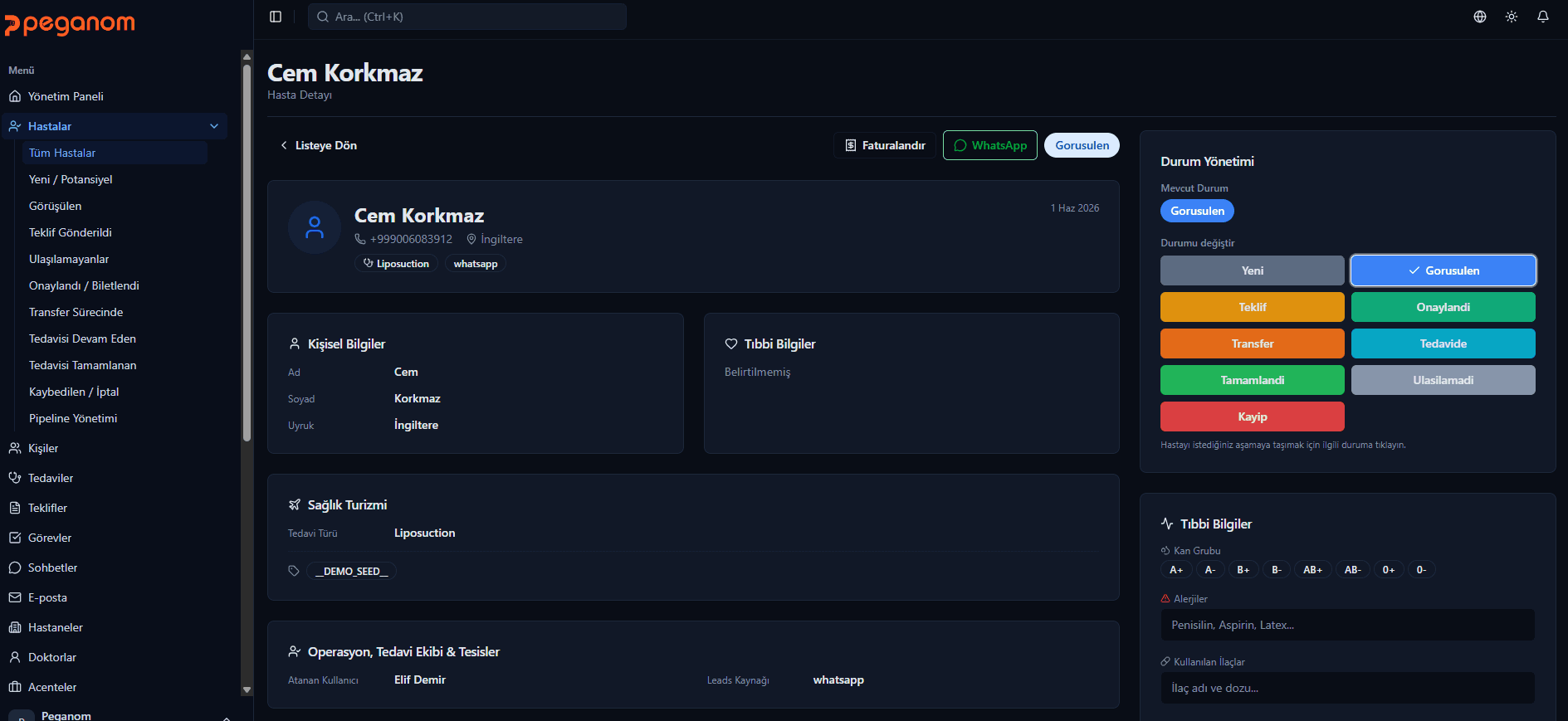The width and height of the screenshot is (1568, 721).
Task: Switch theme with the sun icon
Action: [x=1512, y=17]
